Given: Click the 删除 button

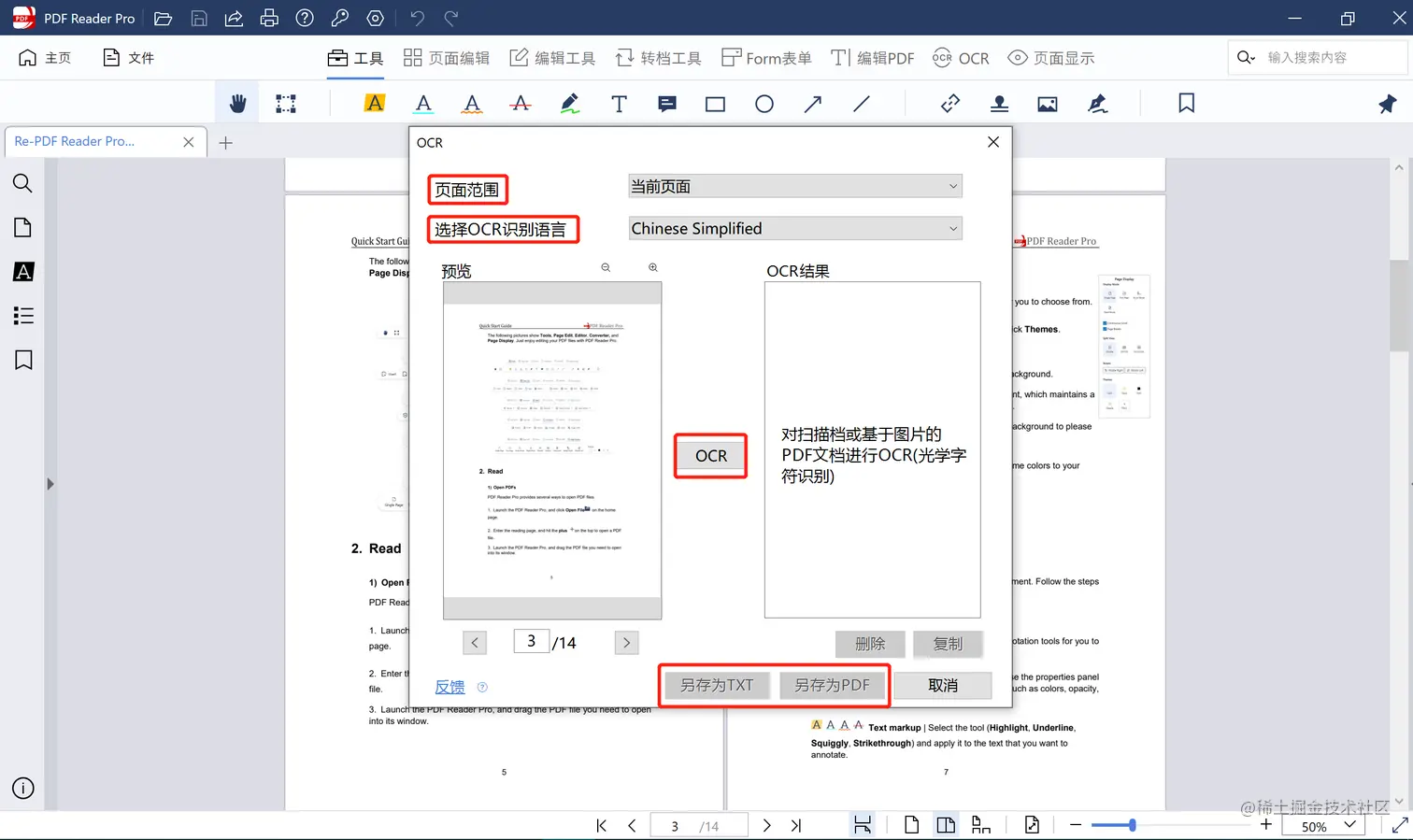Looking at the screenshot, I should click(870, 644).
